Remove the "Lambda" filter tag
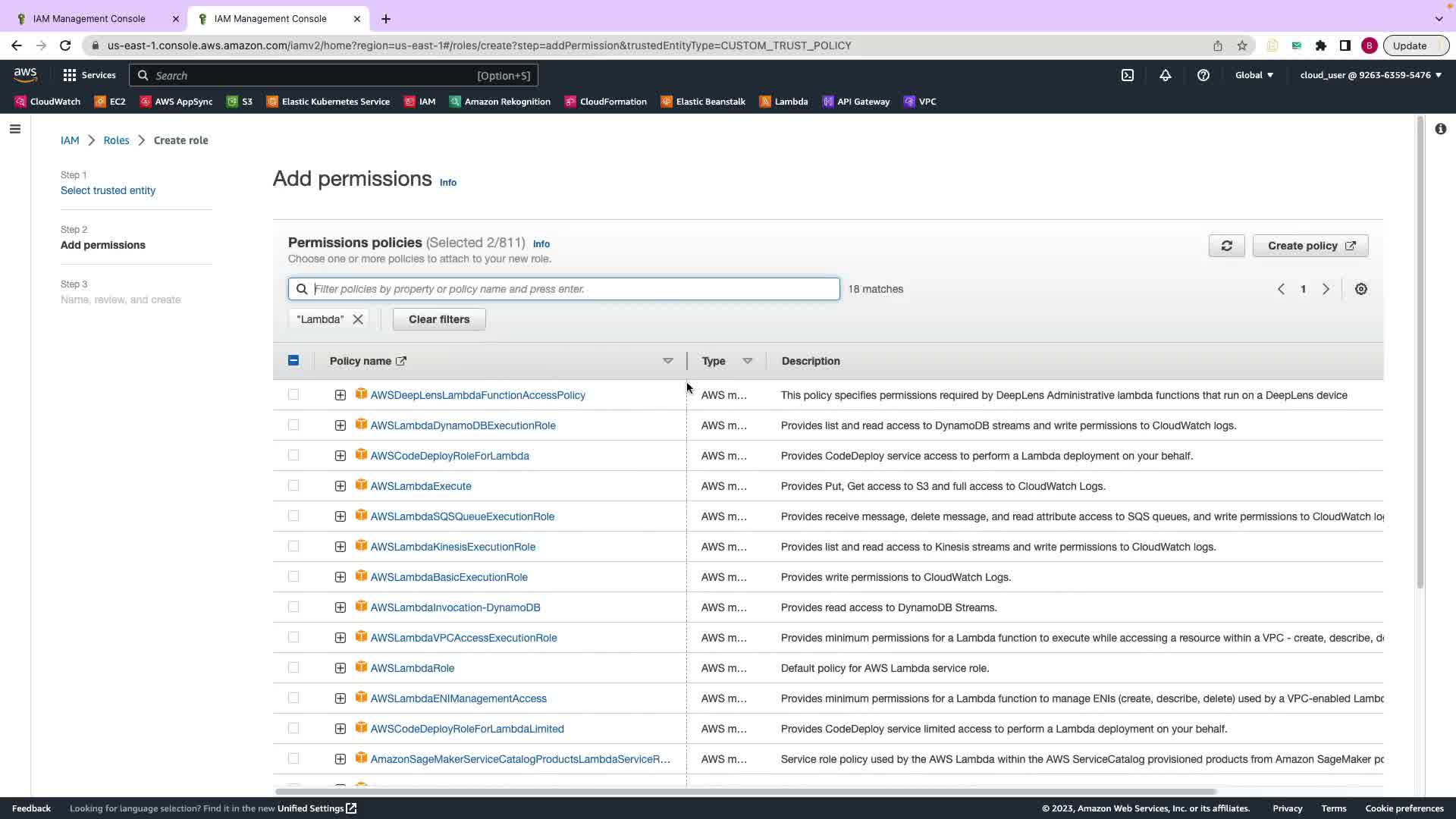 click(x=358, y=319)
